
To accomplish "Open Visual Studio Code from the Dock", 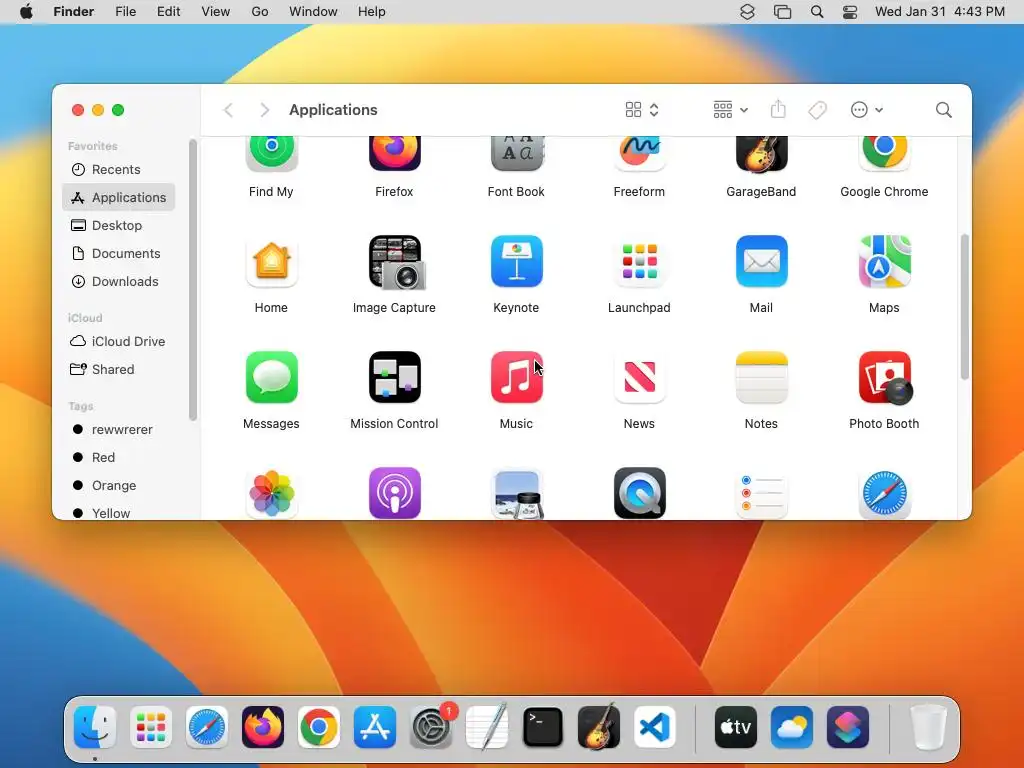I will pos(655,727).
